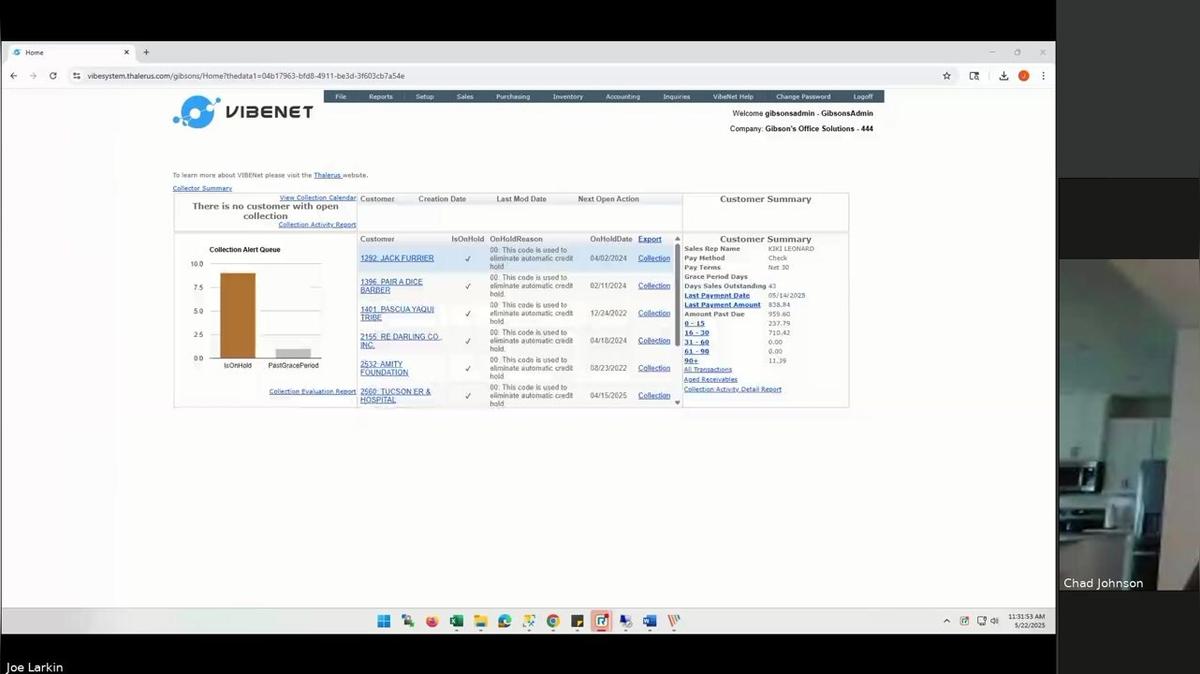Toggle IsOnHold checkmark for Pair A Dice Barber
The width and height of the screenshot is (1200, 674).
(467, 286)
